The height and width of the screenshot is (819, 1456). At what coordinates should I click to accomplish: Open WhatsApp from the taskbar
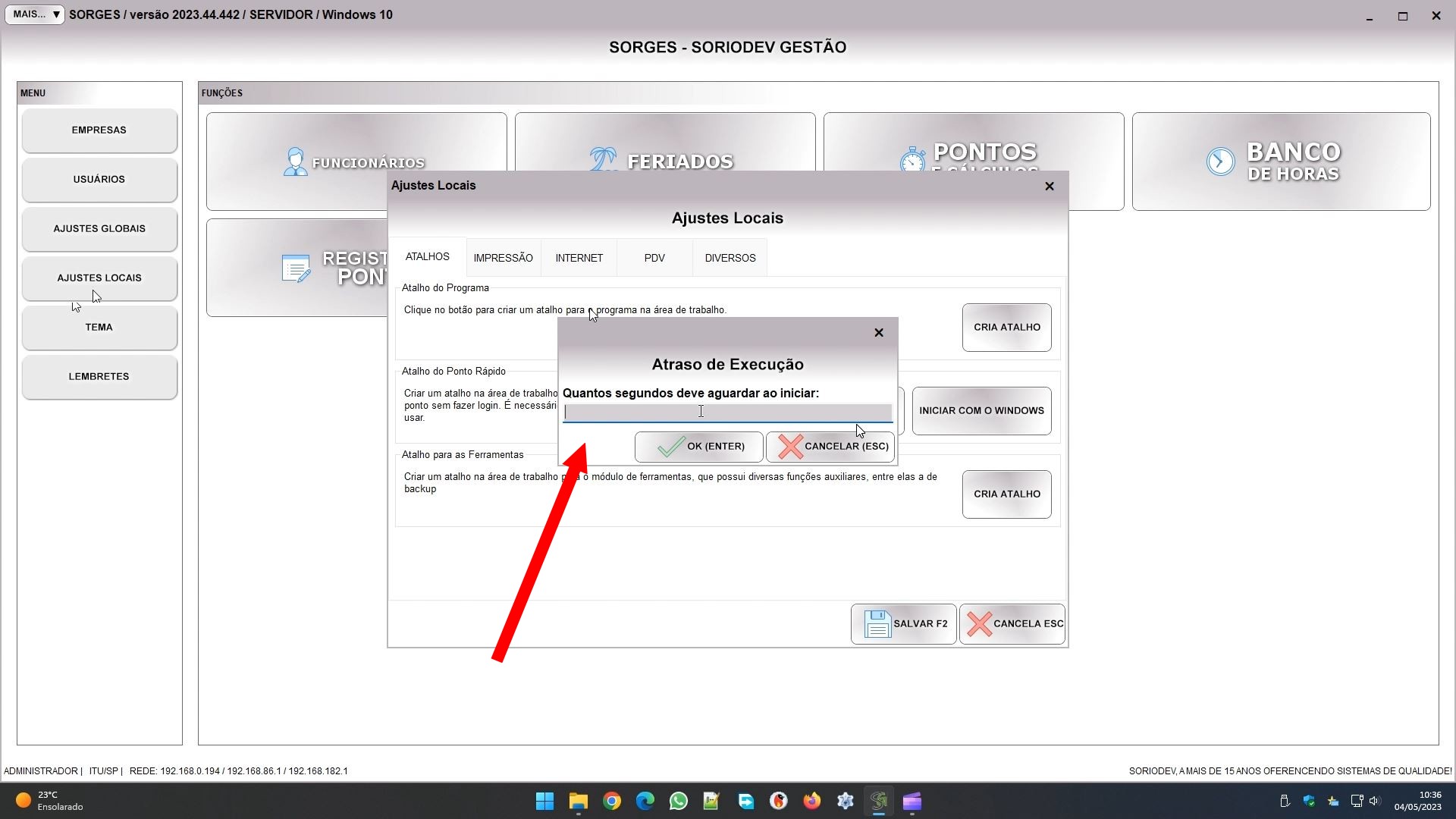(x=678, y=802)
